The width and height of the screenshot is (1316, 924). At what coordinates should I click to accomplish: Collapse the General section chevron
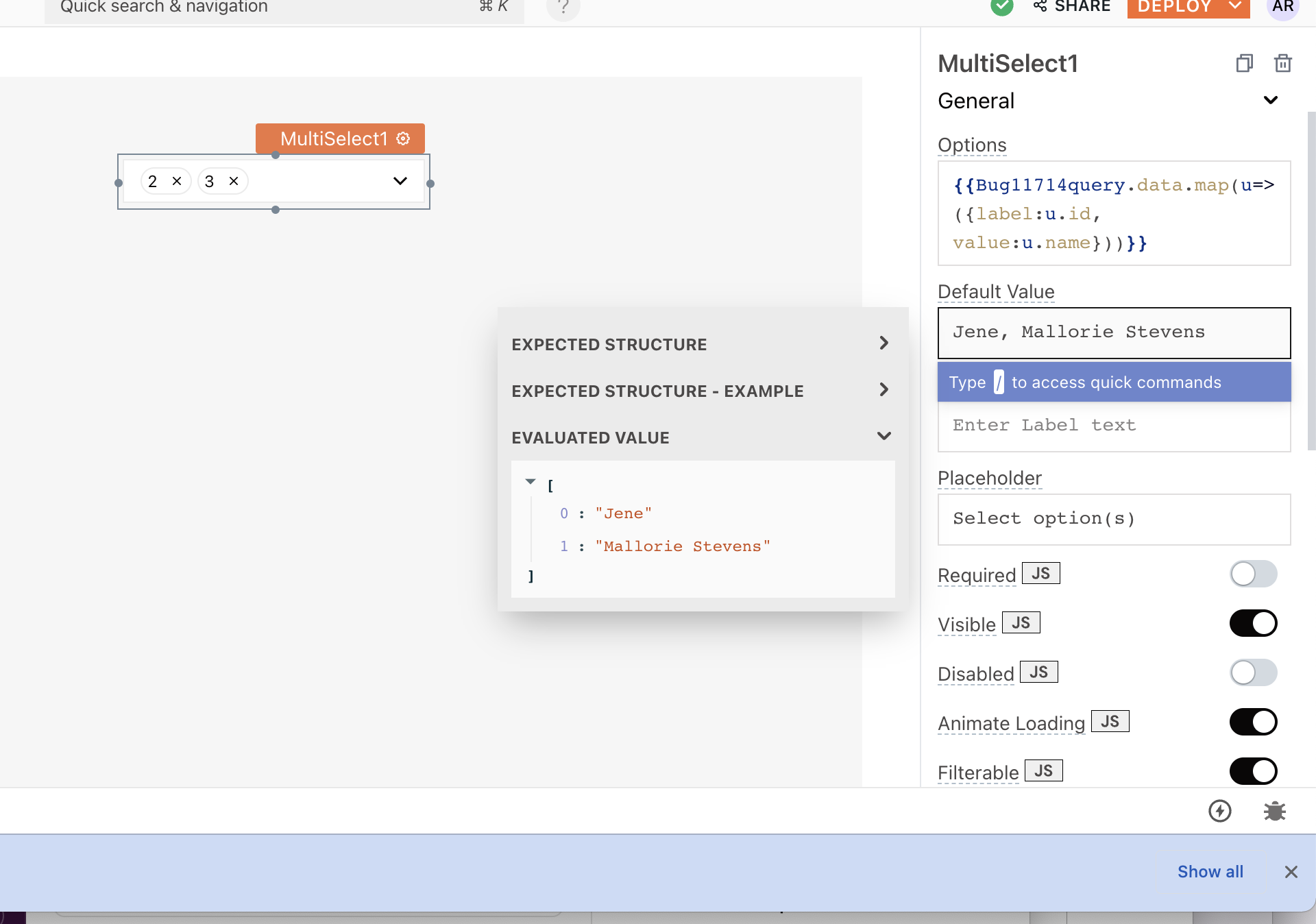click(x=1271, y=100)
